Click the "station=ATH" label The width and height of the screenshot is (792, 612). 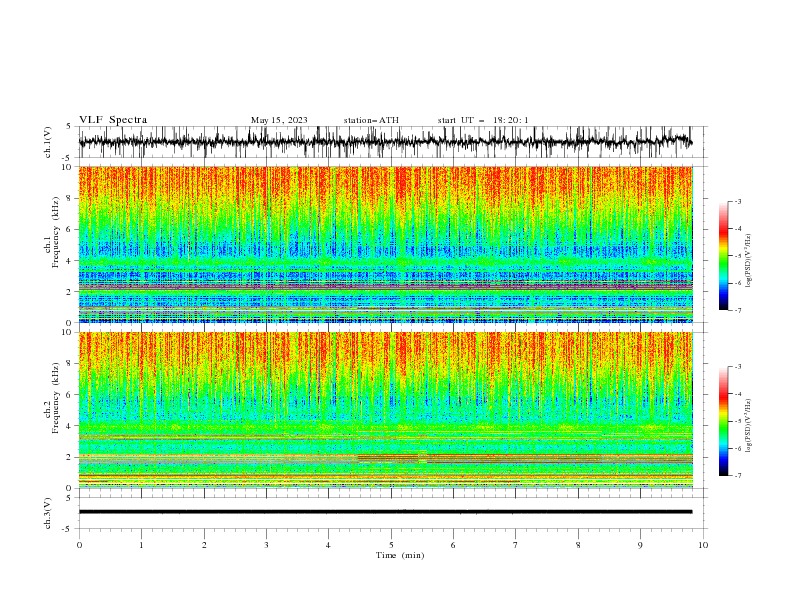point(371,120)
